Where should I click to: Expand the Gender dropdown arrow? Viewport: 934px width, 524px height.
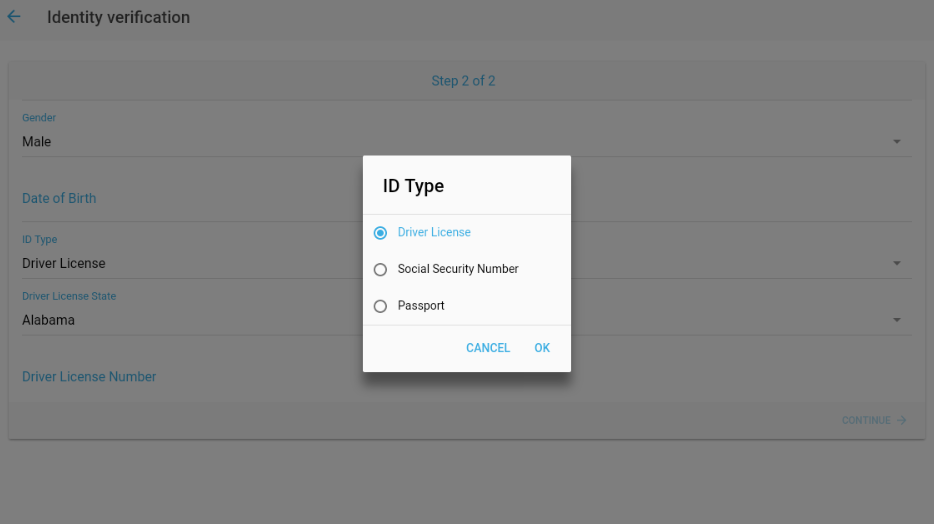[896, 142]
